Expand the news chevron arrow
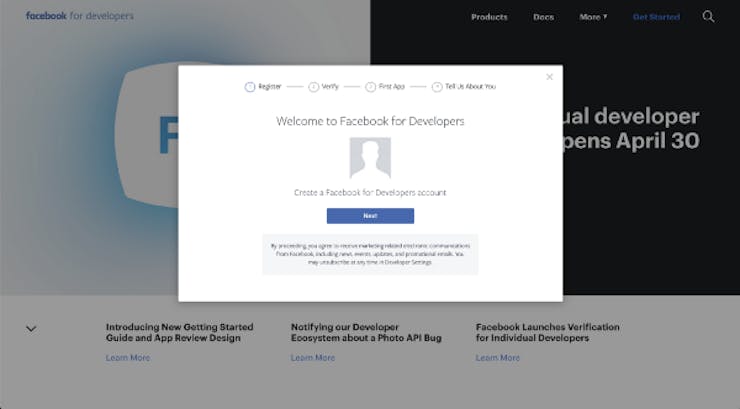Image resolution: width=740 pixels, height=409 pixels. pos(31,329)
